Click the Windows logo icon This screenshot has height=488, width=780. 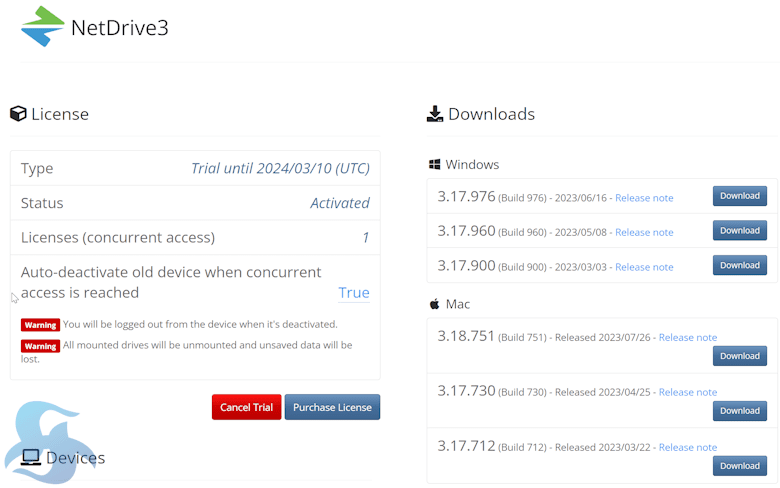coord(434,165)
